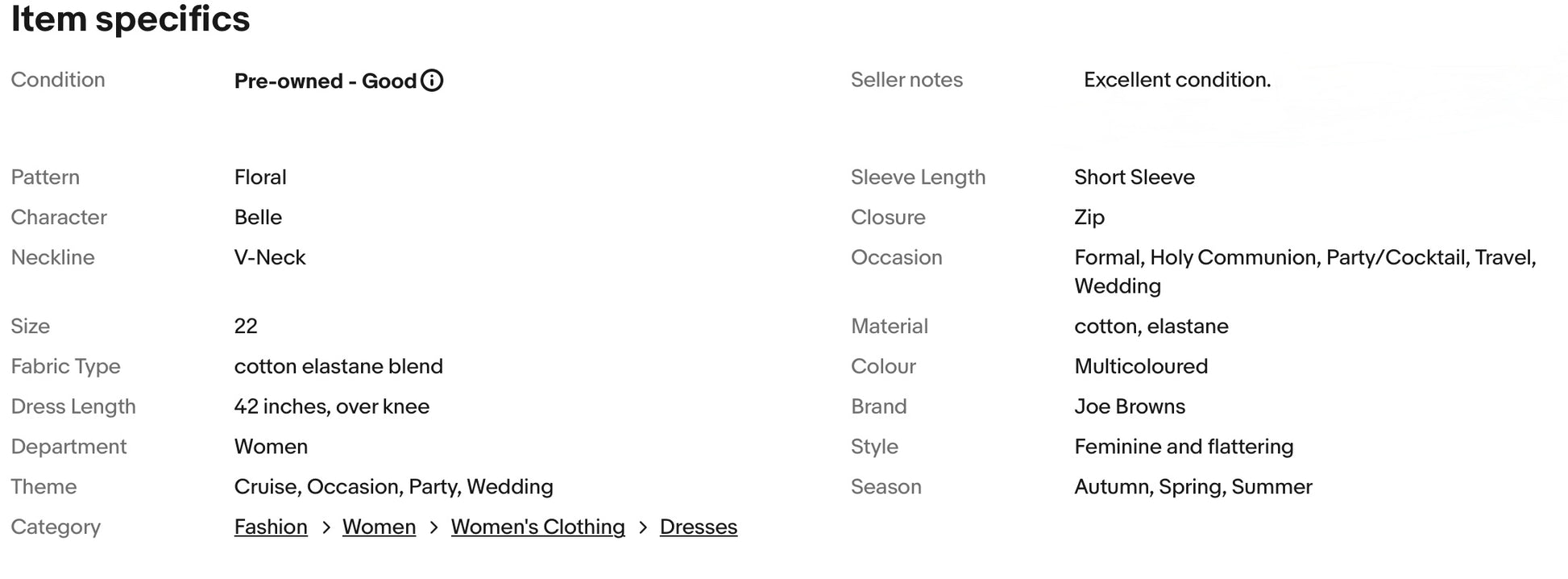
Task: Open the Women category link
Action: click(379, 527)
